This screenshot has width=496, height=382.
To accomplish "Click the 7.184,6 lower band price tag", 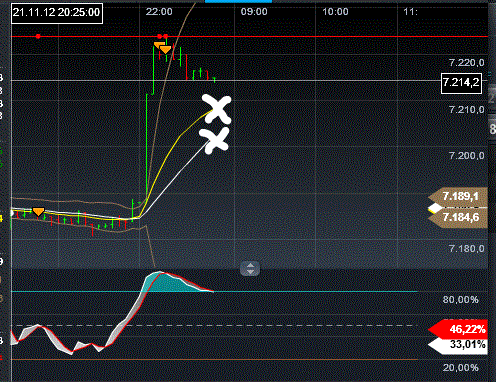I will pos(458,218).
